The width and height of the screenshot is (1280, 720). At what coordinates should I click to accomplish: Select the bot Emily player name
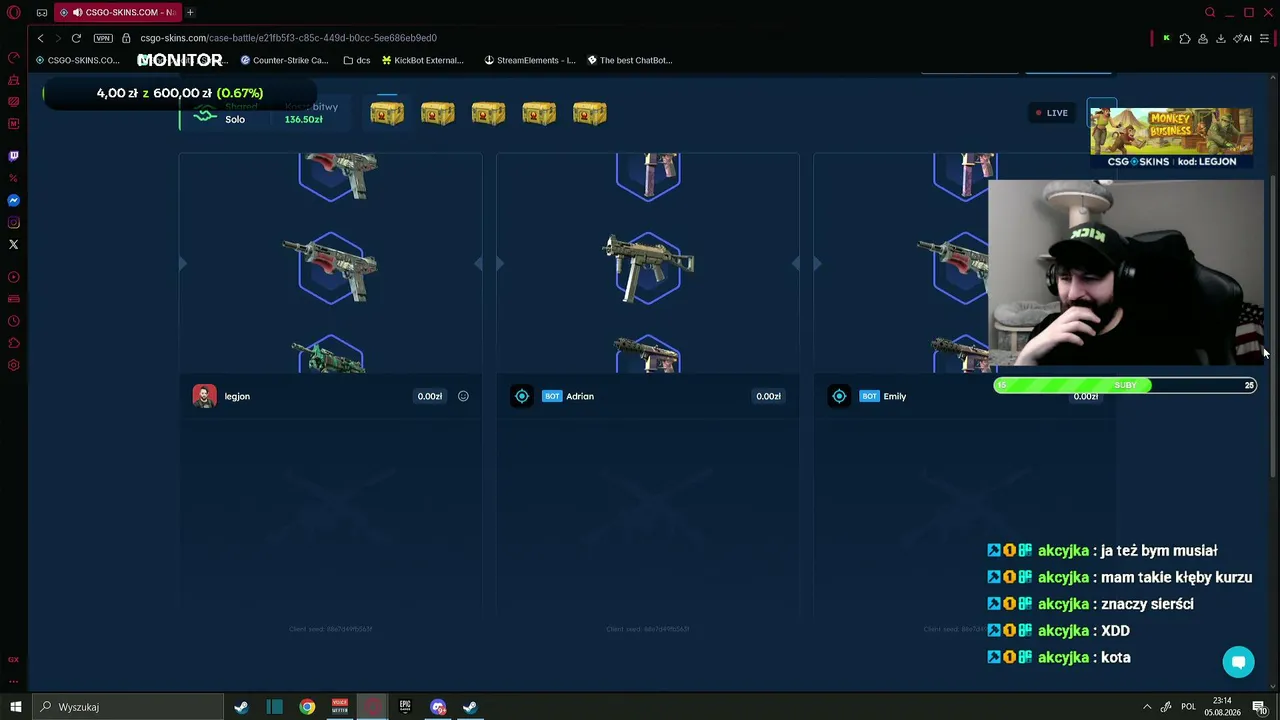895,396
